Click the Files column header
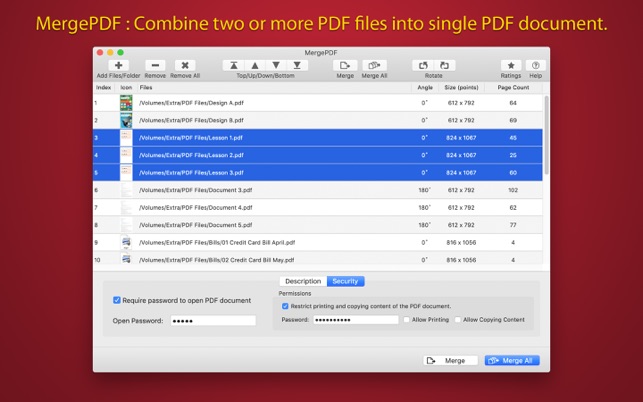This screenshot has height=402, width=643. pos(274,87)
